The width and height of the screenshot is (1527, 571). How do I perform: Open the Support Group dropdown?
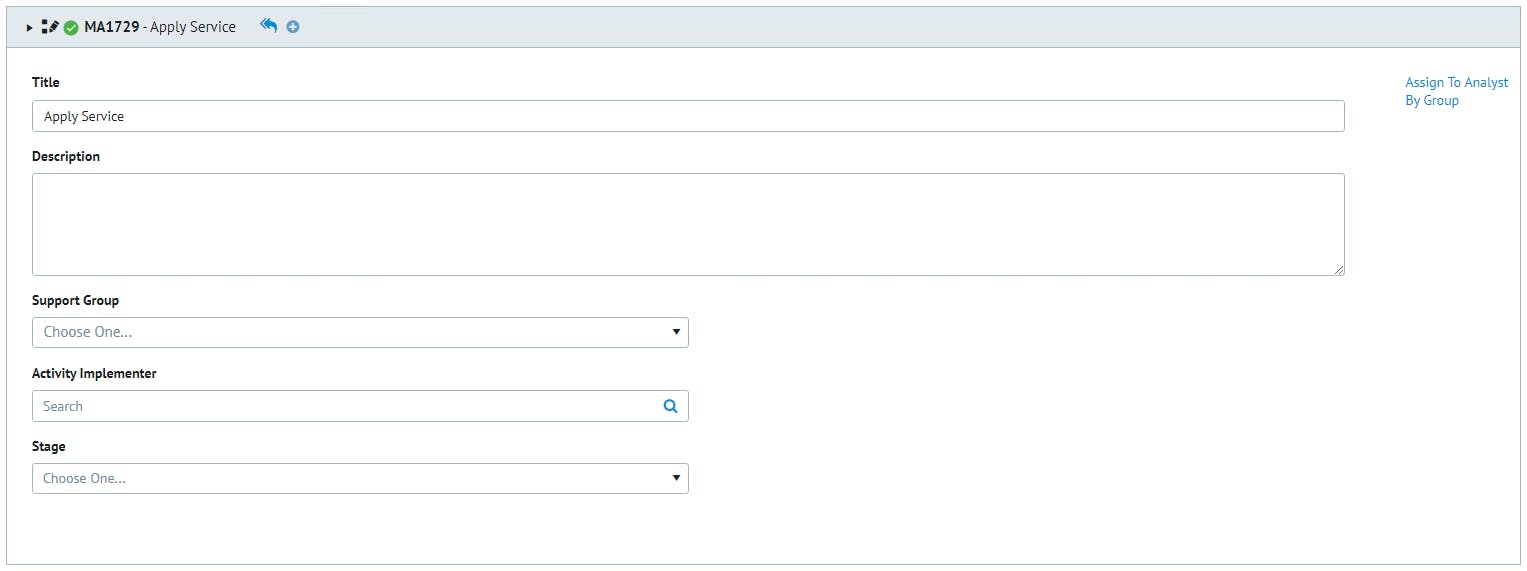point(360,332)
